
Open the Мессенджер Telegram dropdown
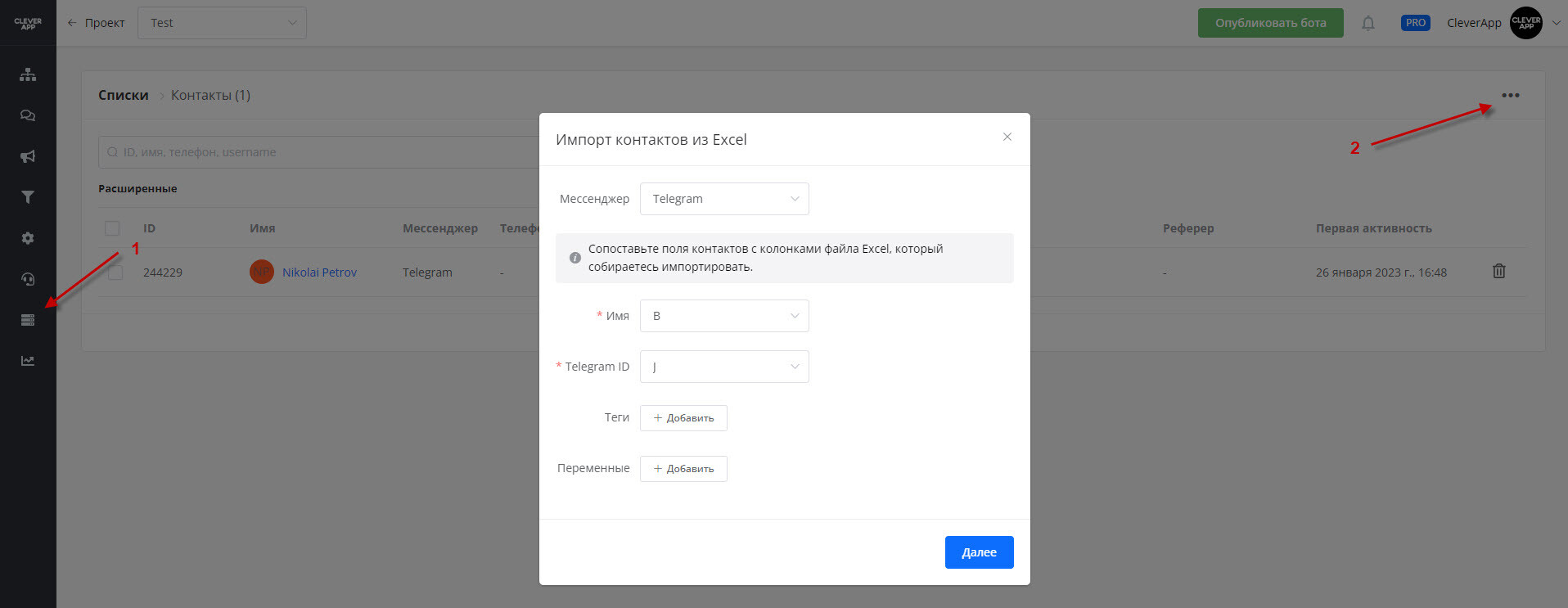(724, 199)
